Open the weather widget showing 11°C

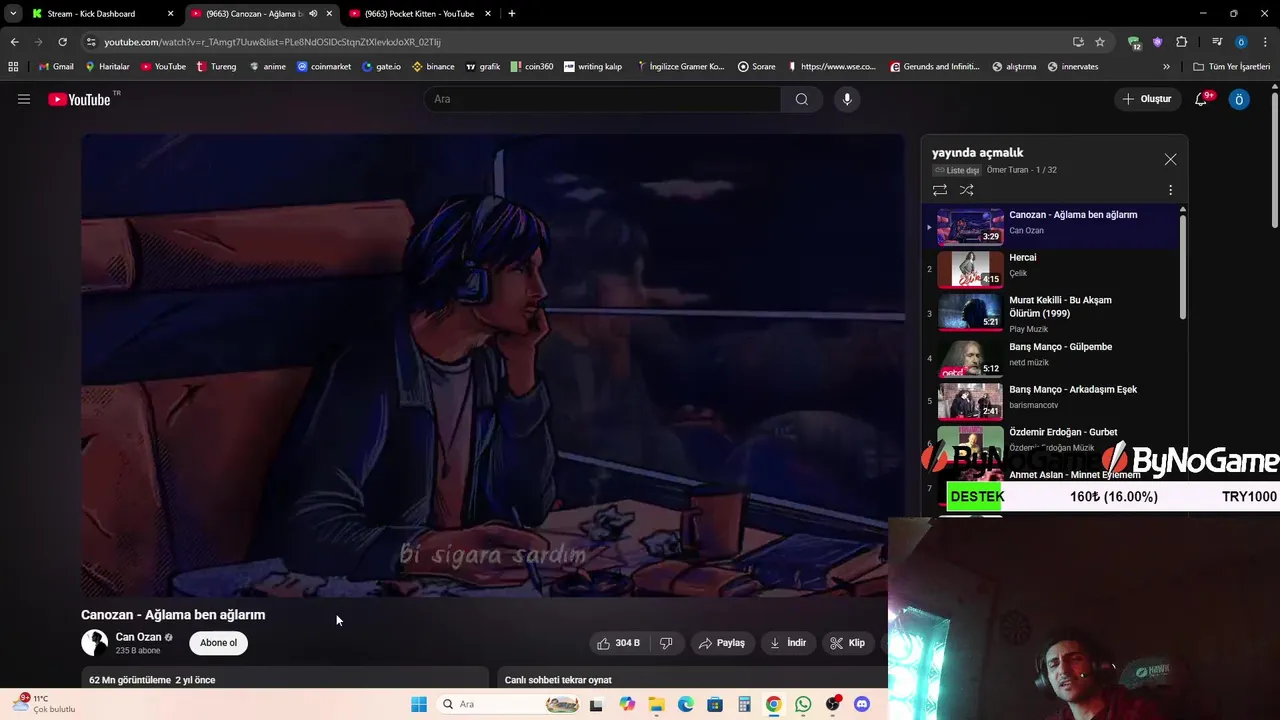tap(44, 704)
